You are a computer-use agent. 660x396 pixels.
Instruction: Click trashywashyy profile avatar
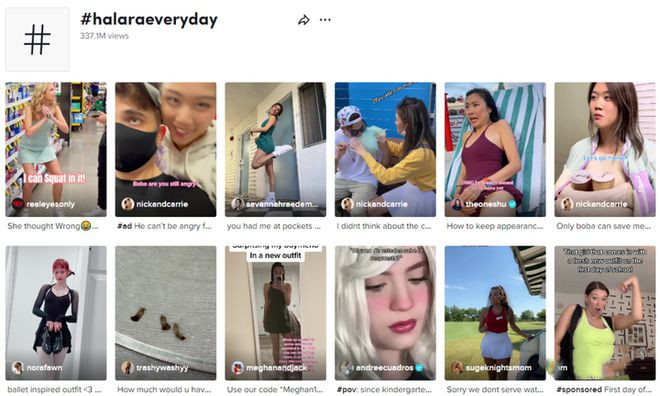[x=128, y=367]
